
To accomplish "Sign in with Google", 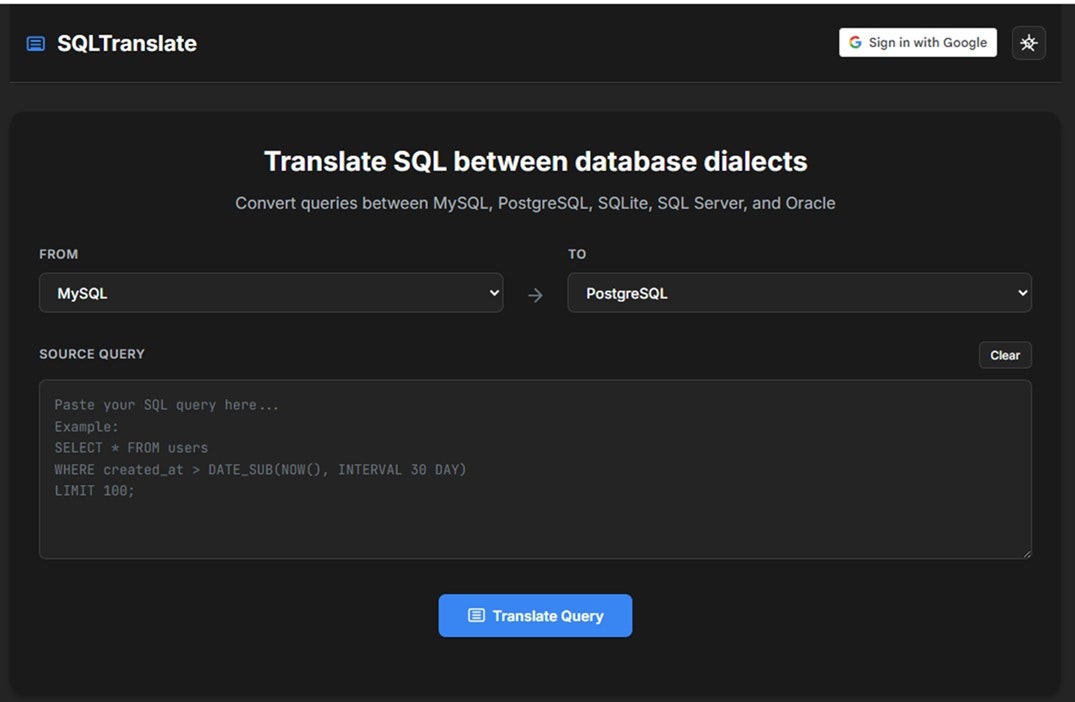I will 917,42.
